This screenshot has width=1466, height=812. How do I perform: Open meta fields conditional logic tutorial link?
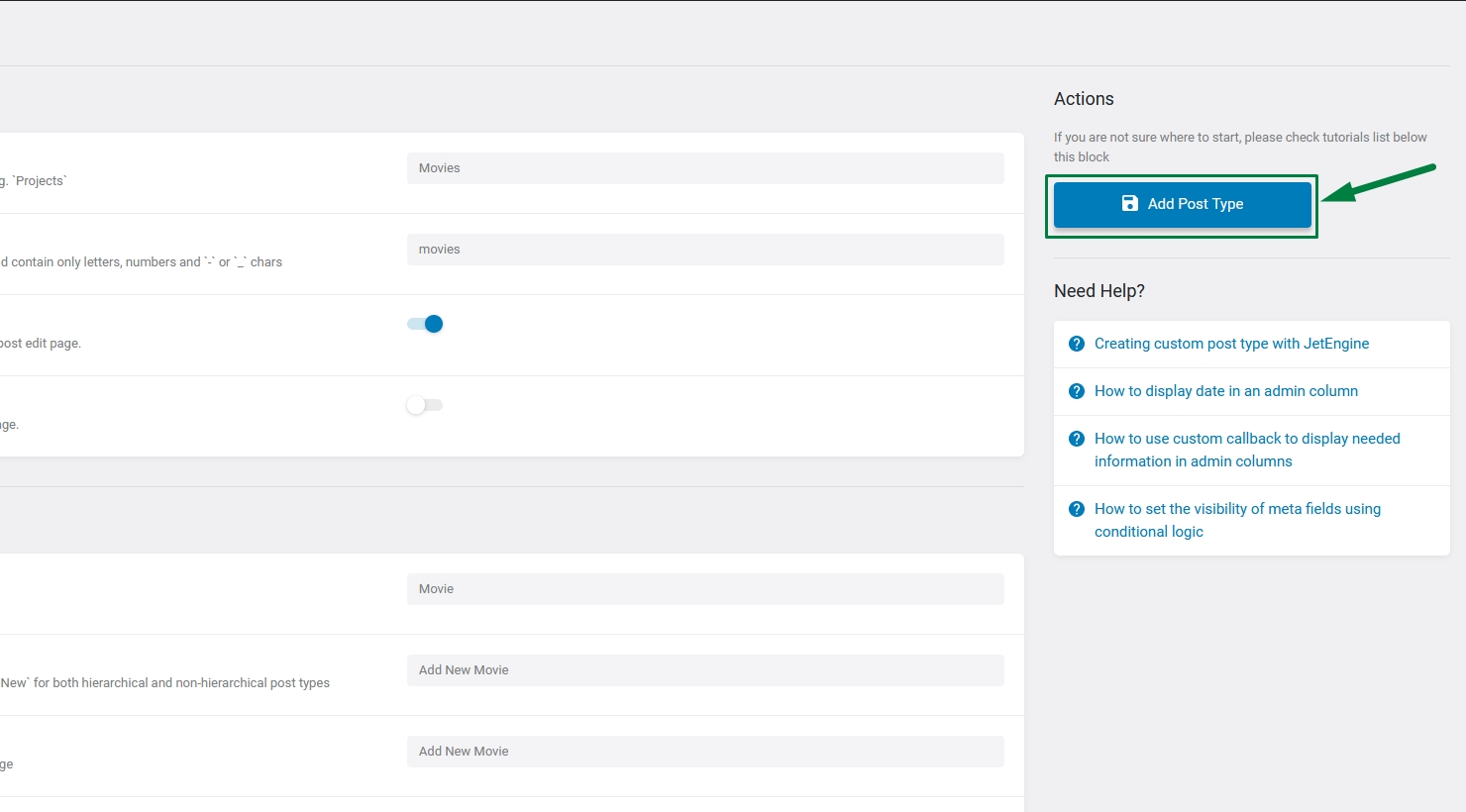click(x=1237, y=520)
